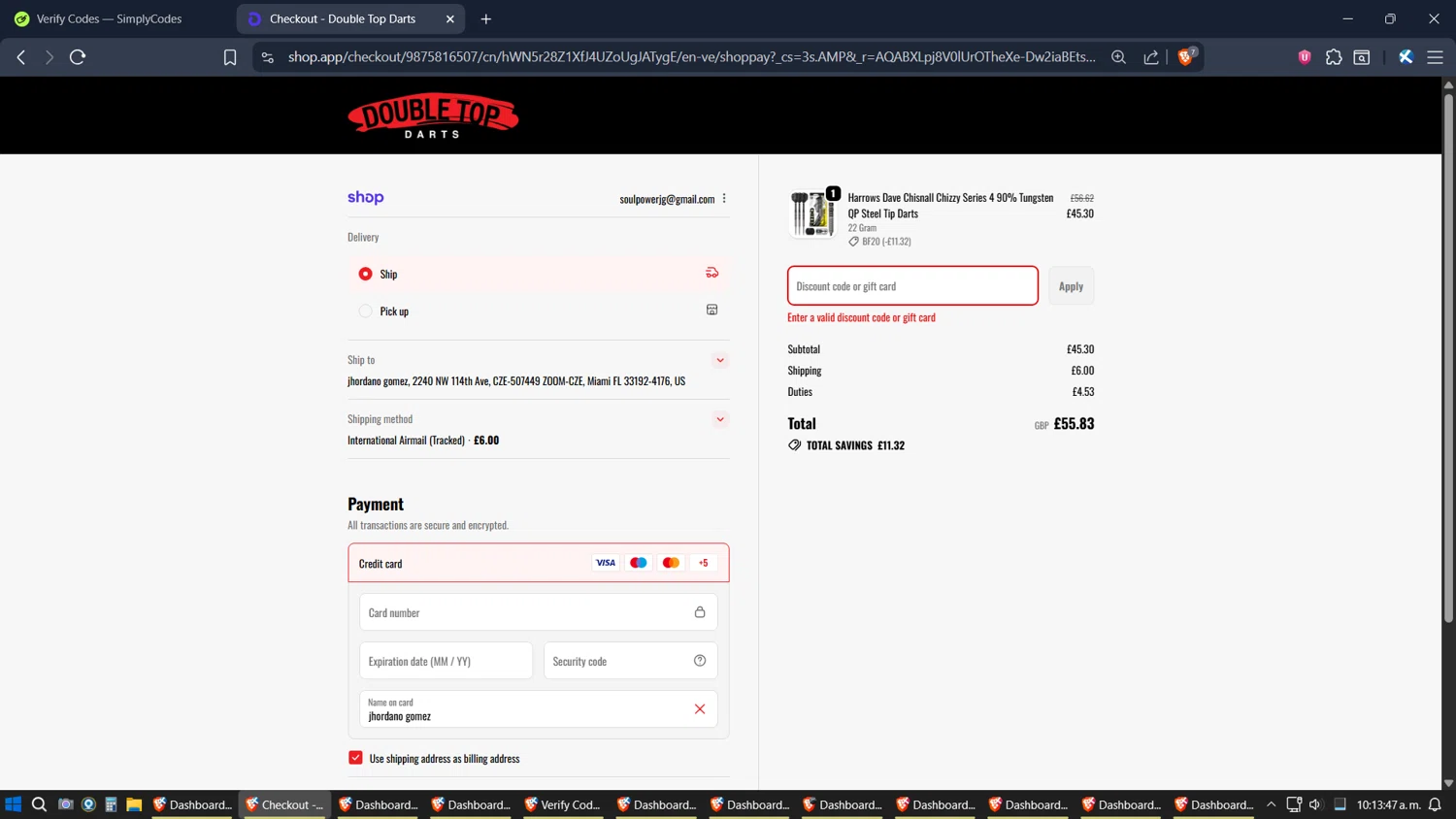Go forward in browser history

tap(49, 57)
